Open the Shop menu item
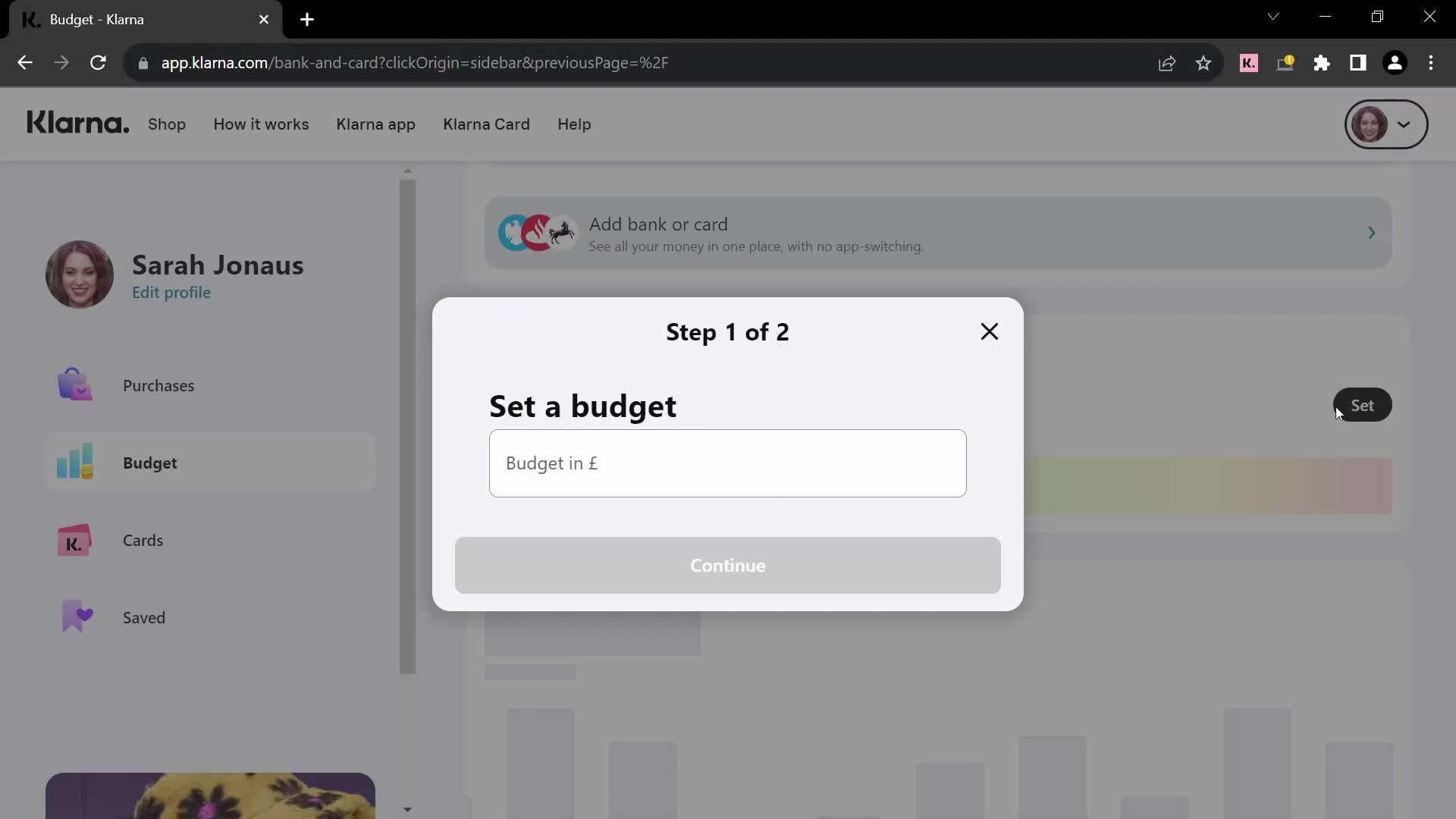Screen dimensions: 1456x819 [x=166, y=124]
